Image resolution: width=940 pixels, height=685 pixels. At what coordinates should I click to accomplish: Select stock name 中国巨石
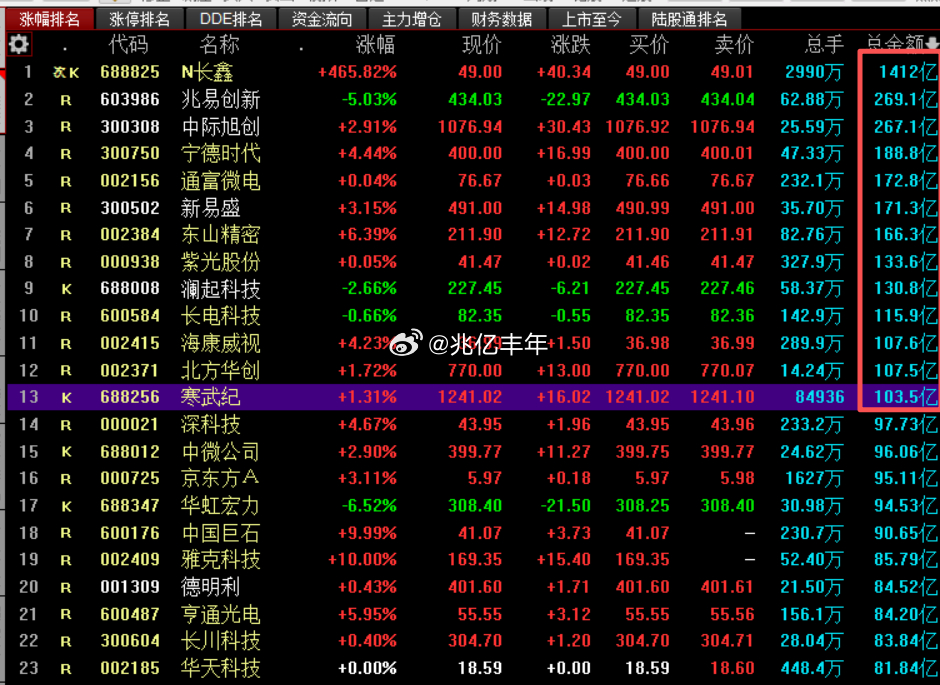(221, 533)
